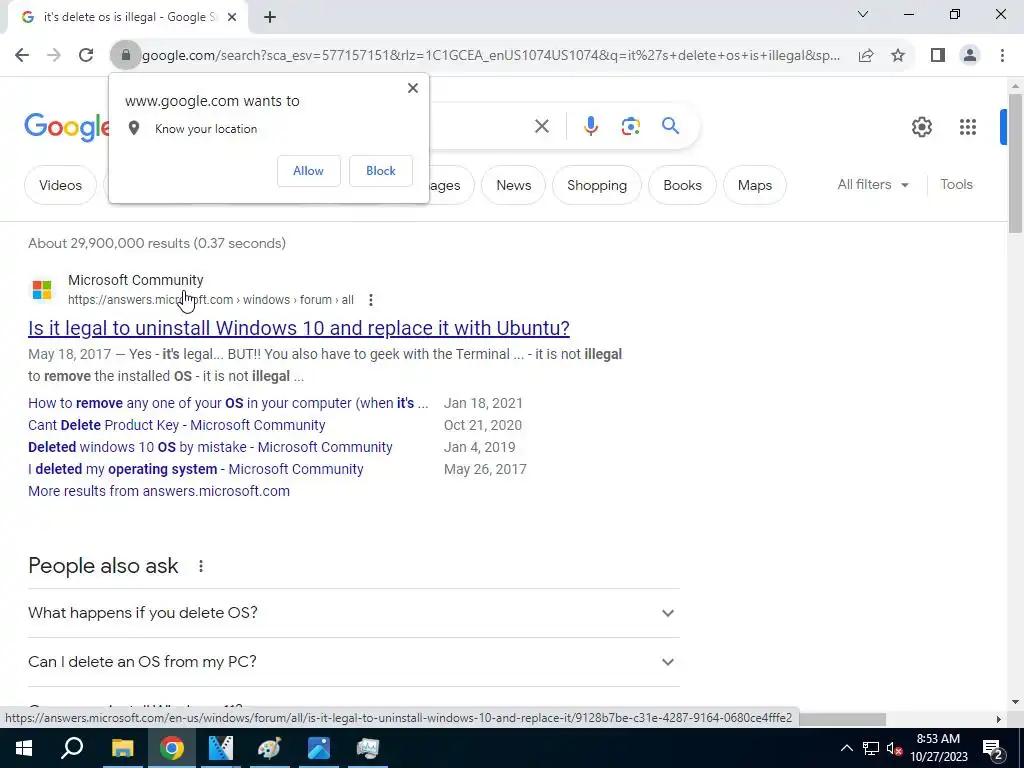Click the padlock site info icon
Viewport: 1024px width, 768px height.
[125, 56]
